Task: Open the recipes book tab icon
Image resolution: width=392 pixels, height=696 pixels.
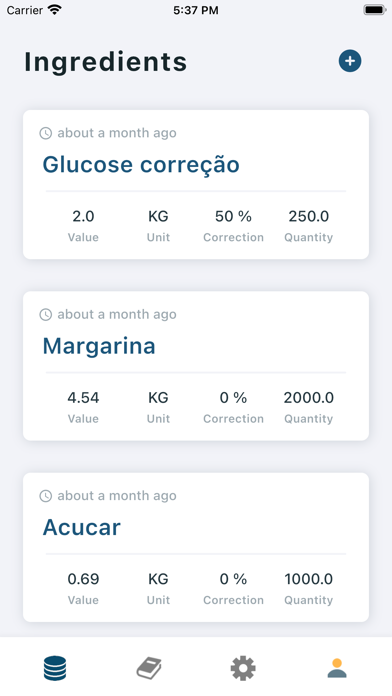Action: [149, 668]
